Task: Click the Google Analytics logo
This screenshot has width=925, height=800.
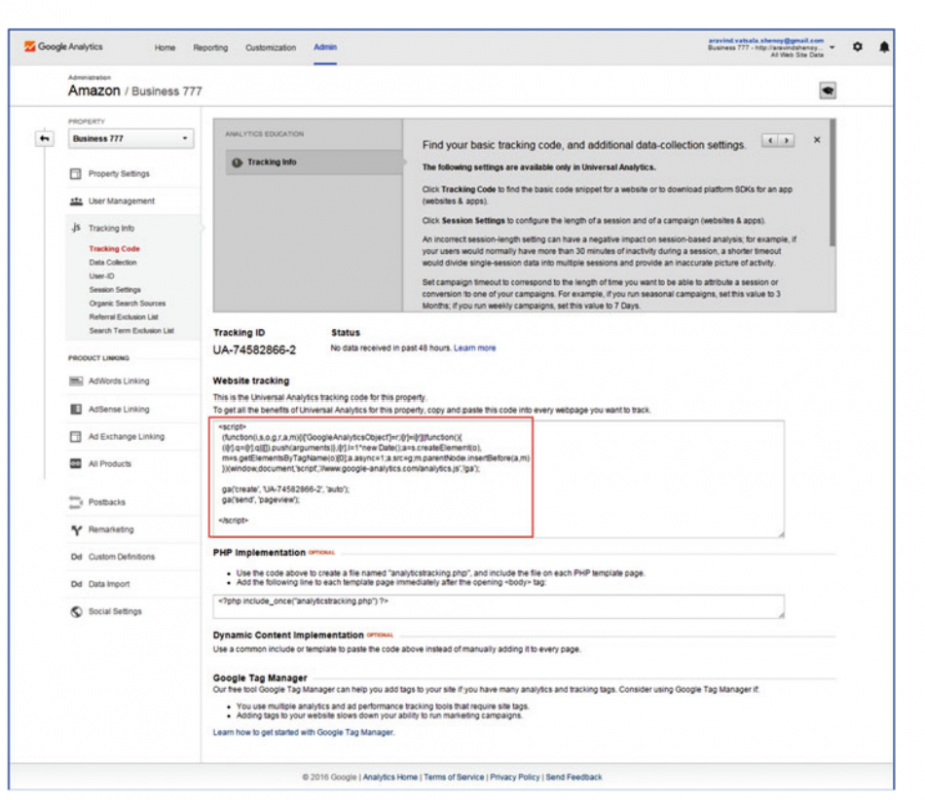Action: (x=63, y=47)
